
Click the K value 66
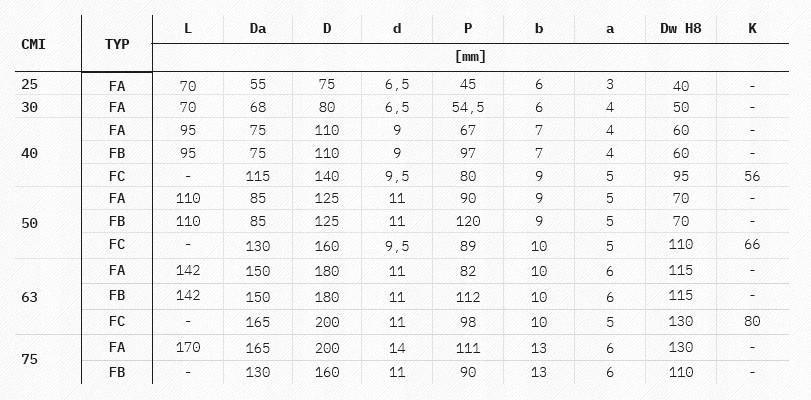click(752, 244)
